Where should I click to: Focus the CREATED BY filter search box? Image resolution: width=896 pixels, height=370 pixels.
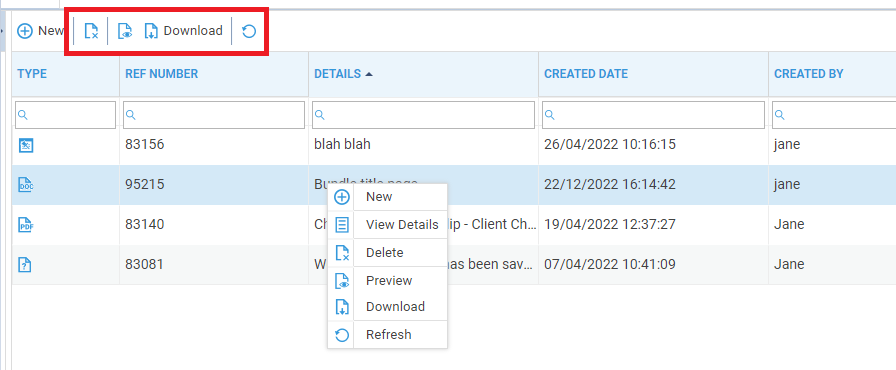834,115
